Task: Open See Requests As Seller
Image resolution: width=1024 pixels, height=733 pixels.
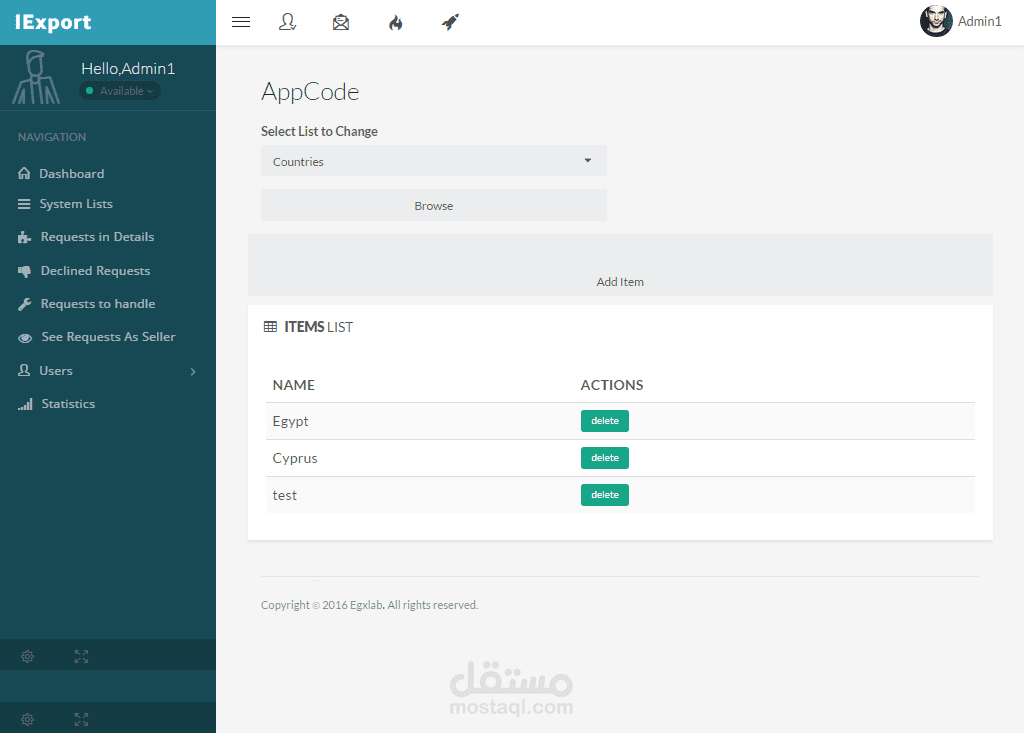Action: 108,337
